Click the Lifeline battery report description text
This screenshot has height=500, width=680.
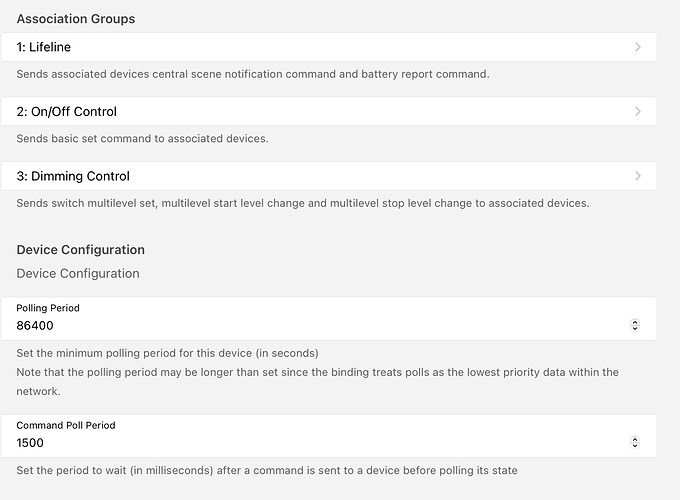[252, 74]
